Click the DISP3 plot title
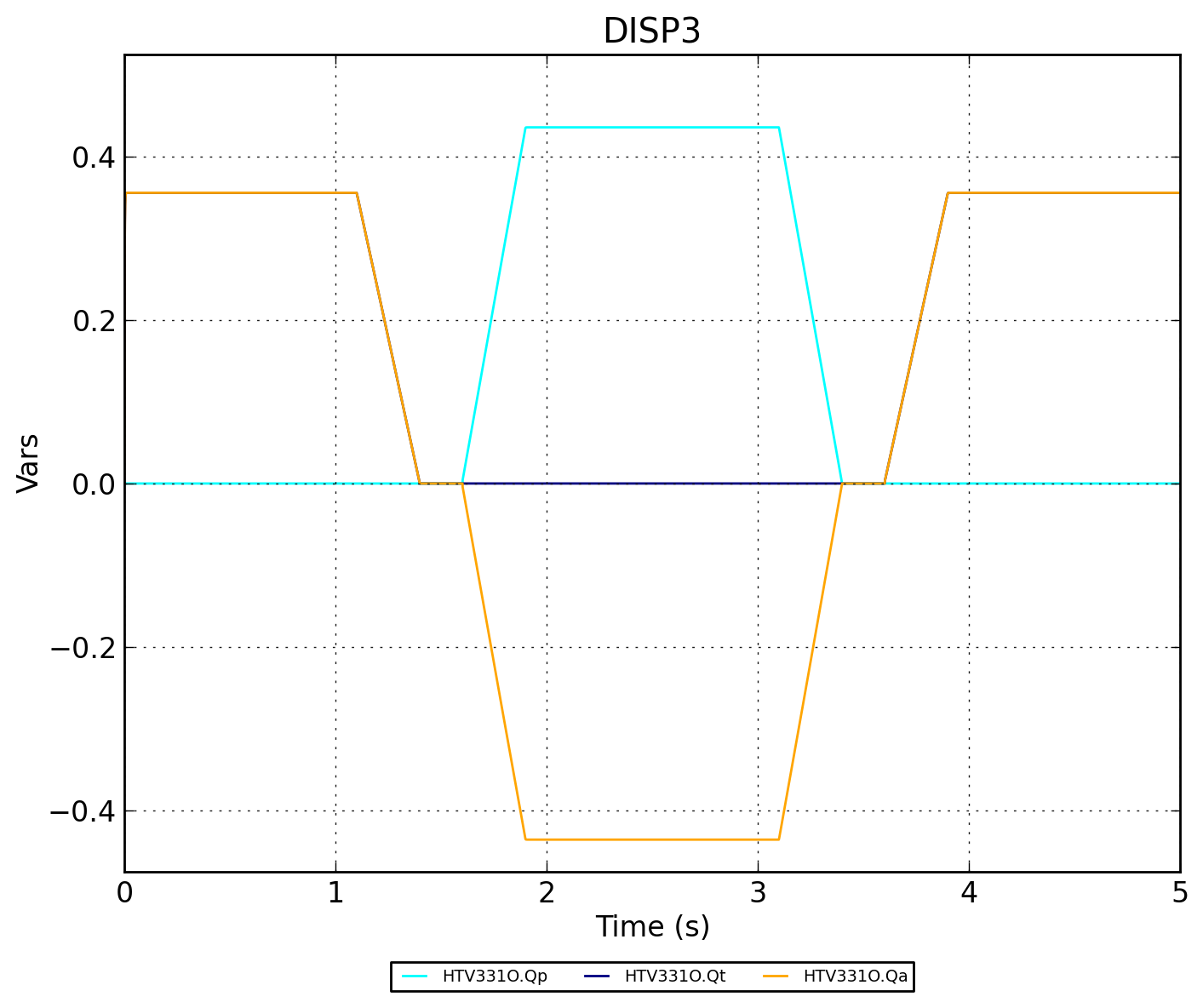 click(651, 31)
